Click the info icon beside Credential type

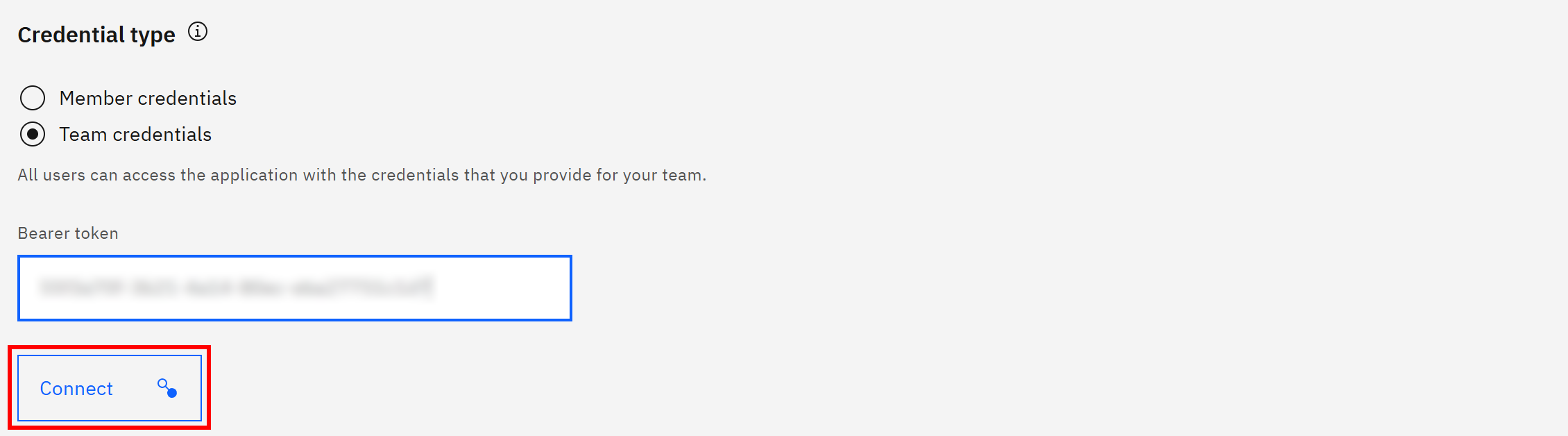(198, 31)
